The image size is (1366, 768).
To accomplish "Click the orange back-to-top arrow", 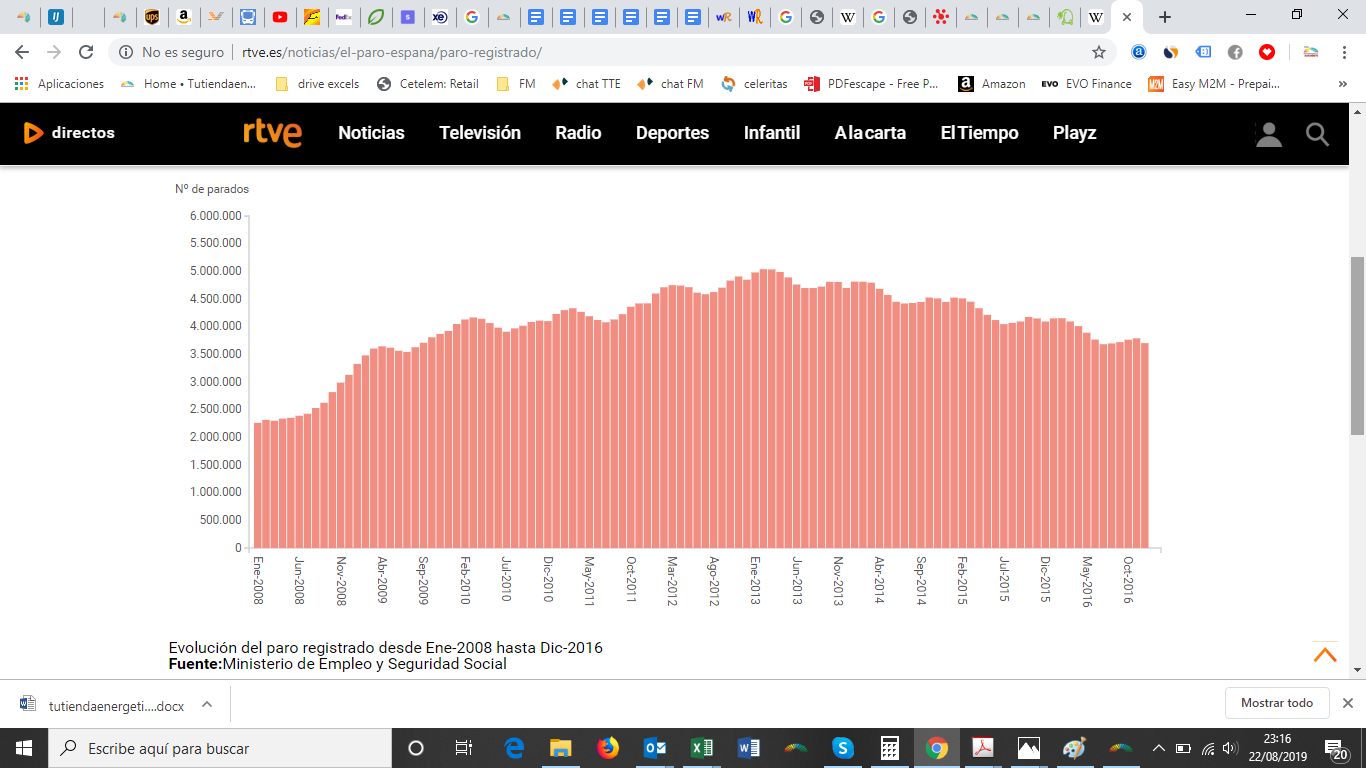I will 1325,655.
